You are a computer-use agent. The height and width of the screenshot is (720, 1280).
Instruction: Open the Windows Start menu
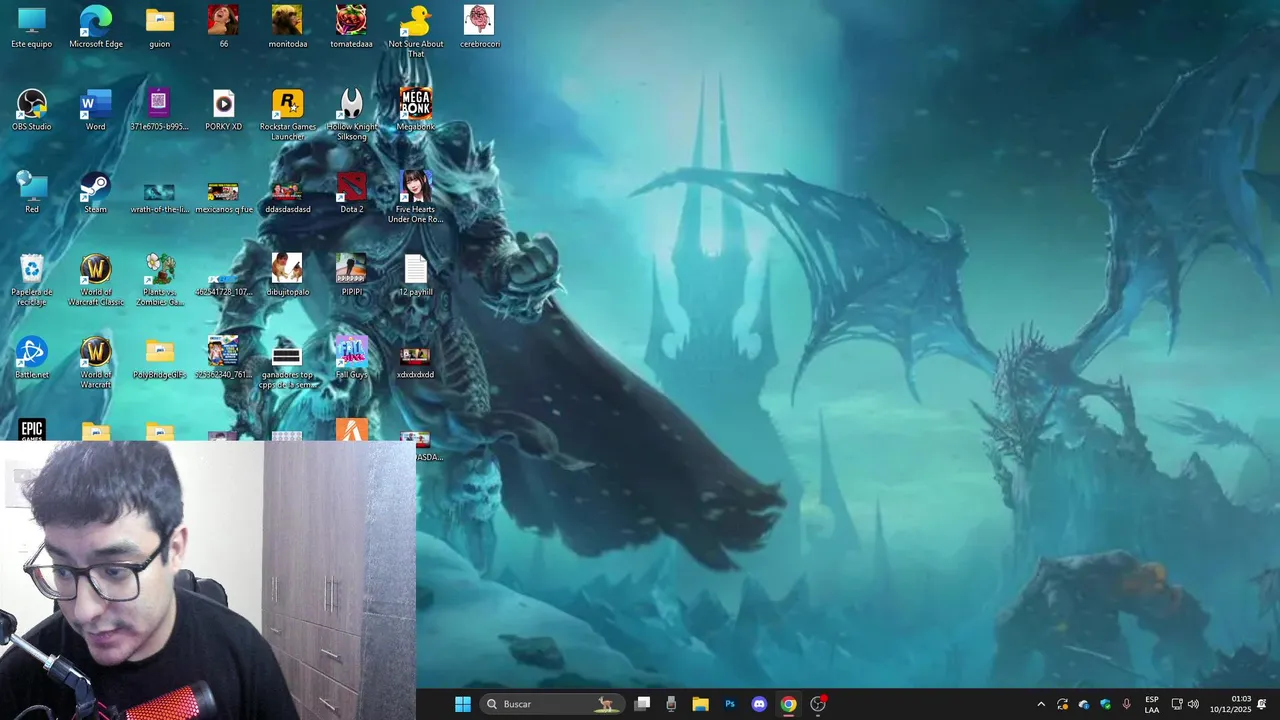coord(463,704)
